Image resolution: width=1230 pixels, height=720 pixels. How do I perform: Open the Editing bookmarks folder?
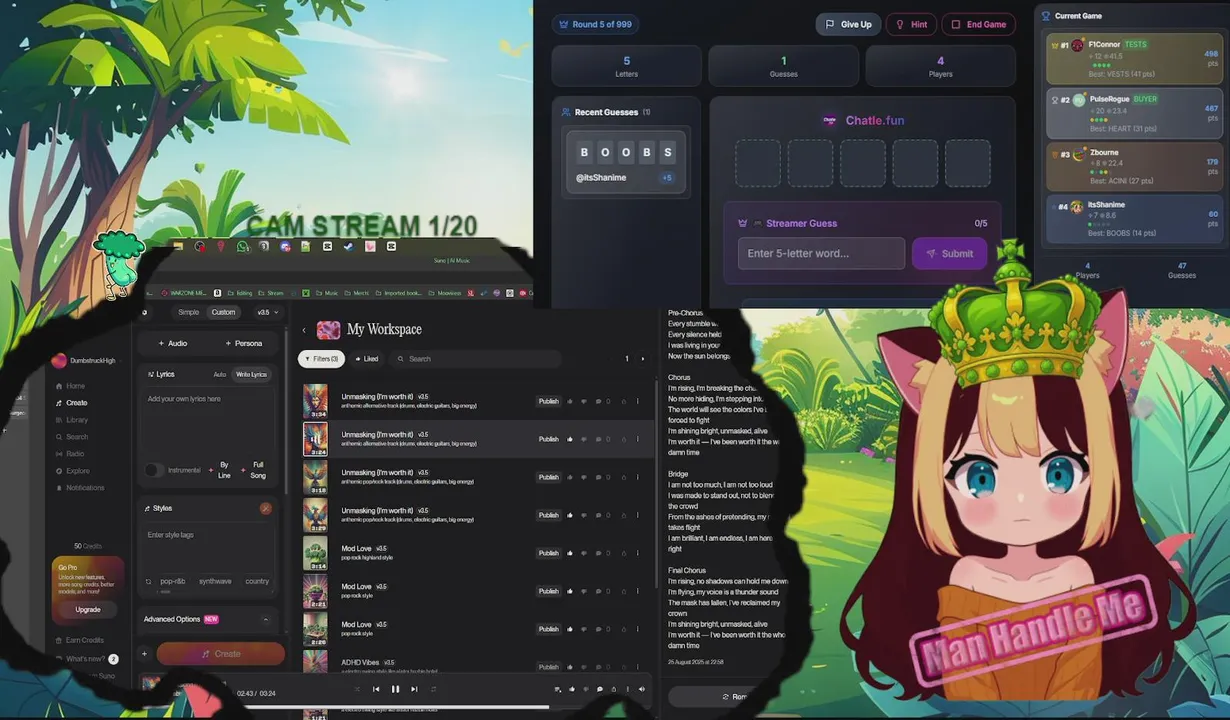pos(241,293)
